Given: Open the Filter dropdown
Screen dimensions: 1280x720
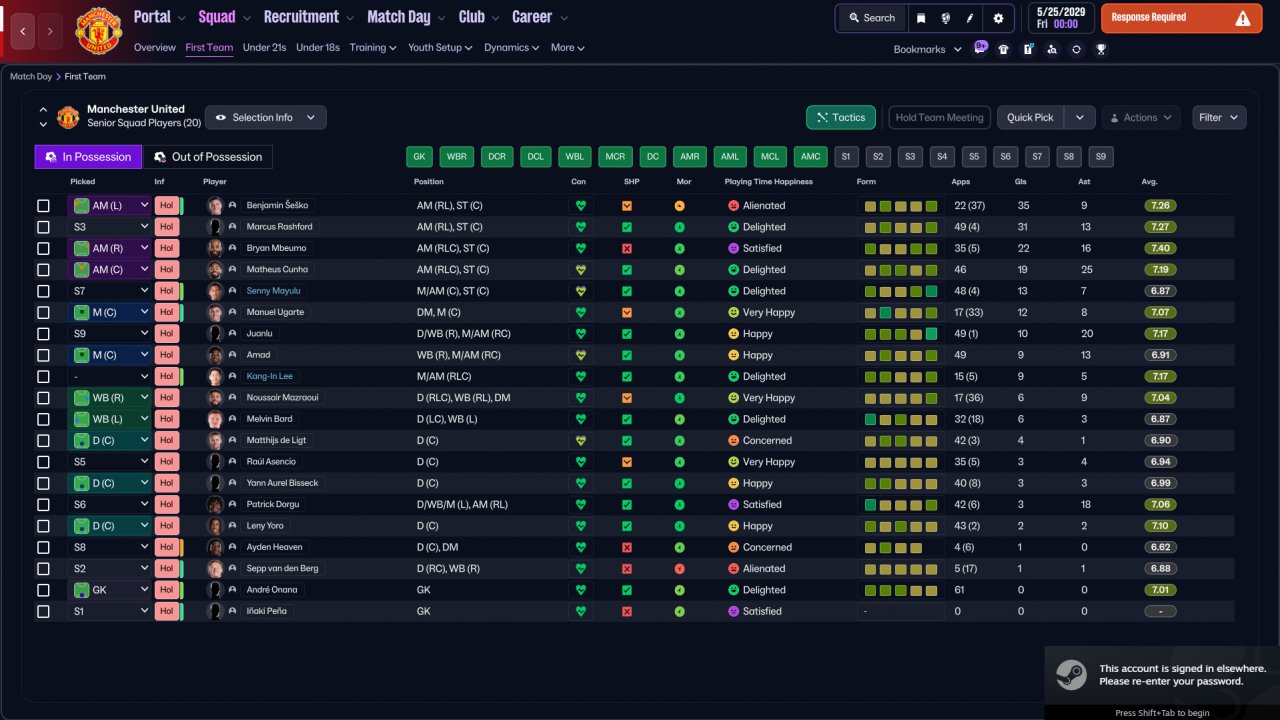Looking at the screenshot, I should coord(1219,118).
